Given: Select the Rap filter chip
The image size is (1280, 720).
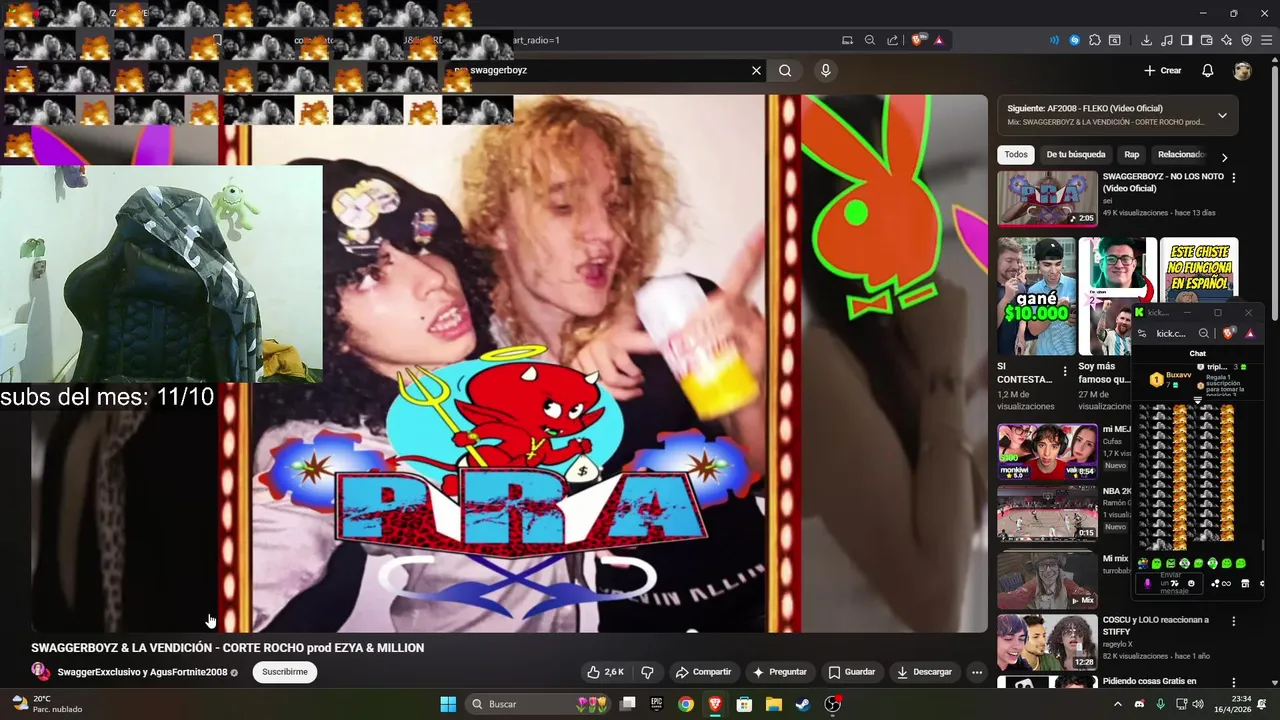Looking at the screenshot, I should click(1131, 155).
